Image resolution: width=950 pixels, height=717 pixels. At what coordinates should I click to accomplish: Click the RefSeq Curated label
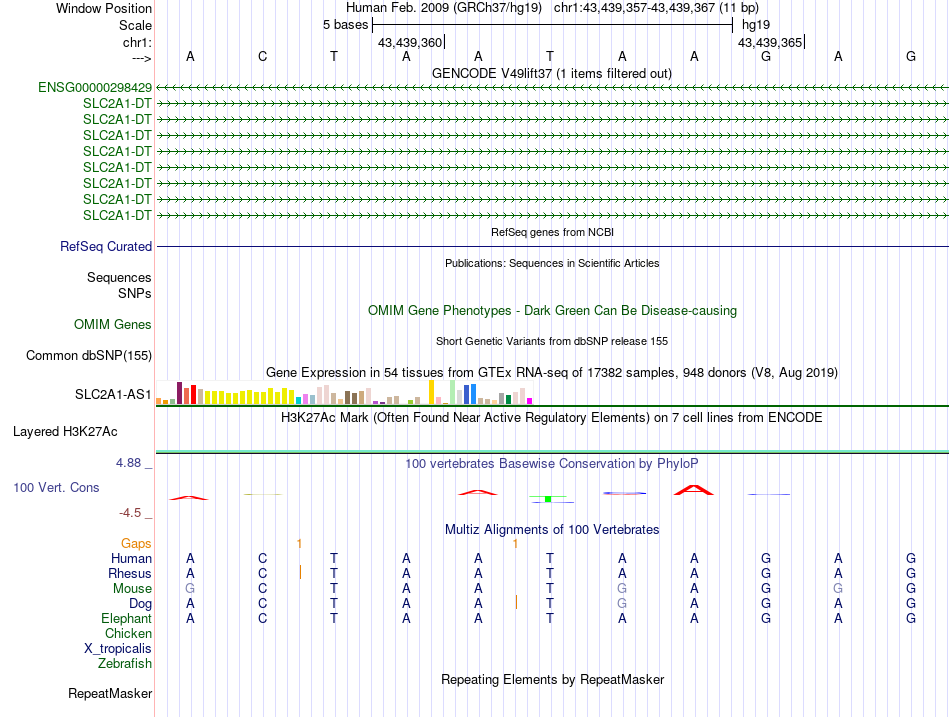(x=106, y=247)
